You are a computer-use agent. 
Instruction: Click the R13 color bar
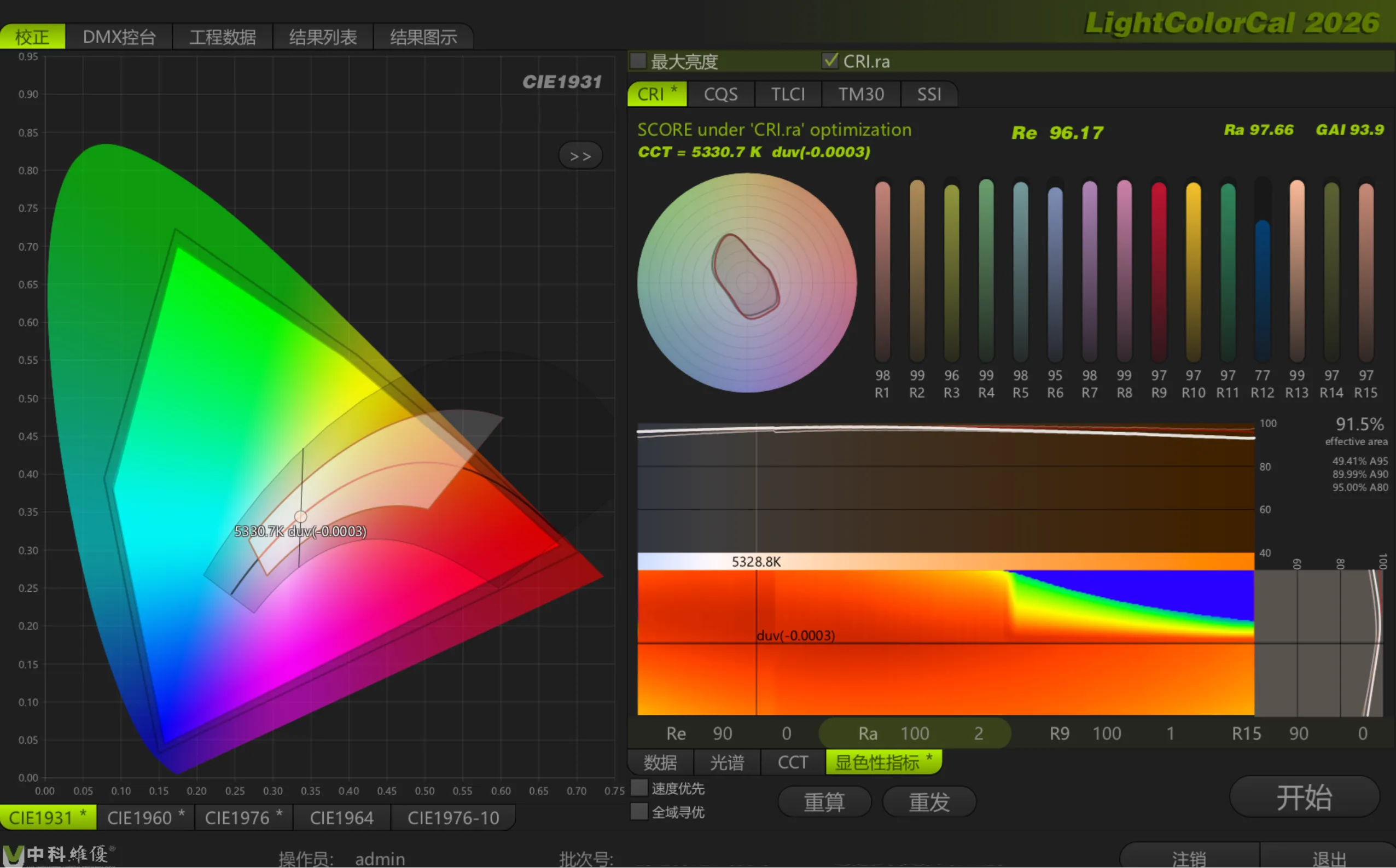[x=1296, y=271]
